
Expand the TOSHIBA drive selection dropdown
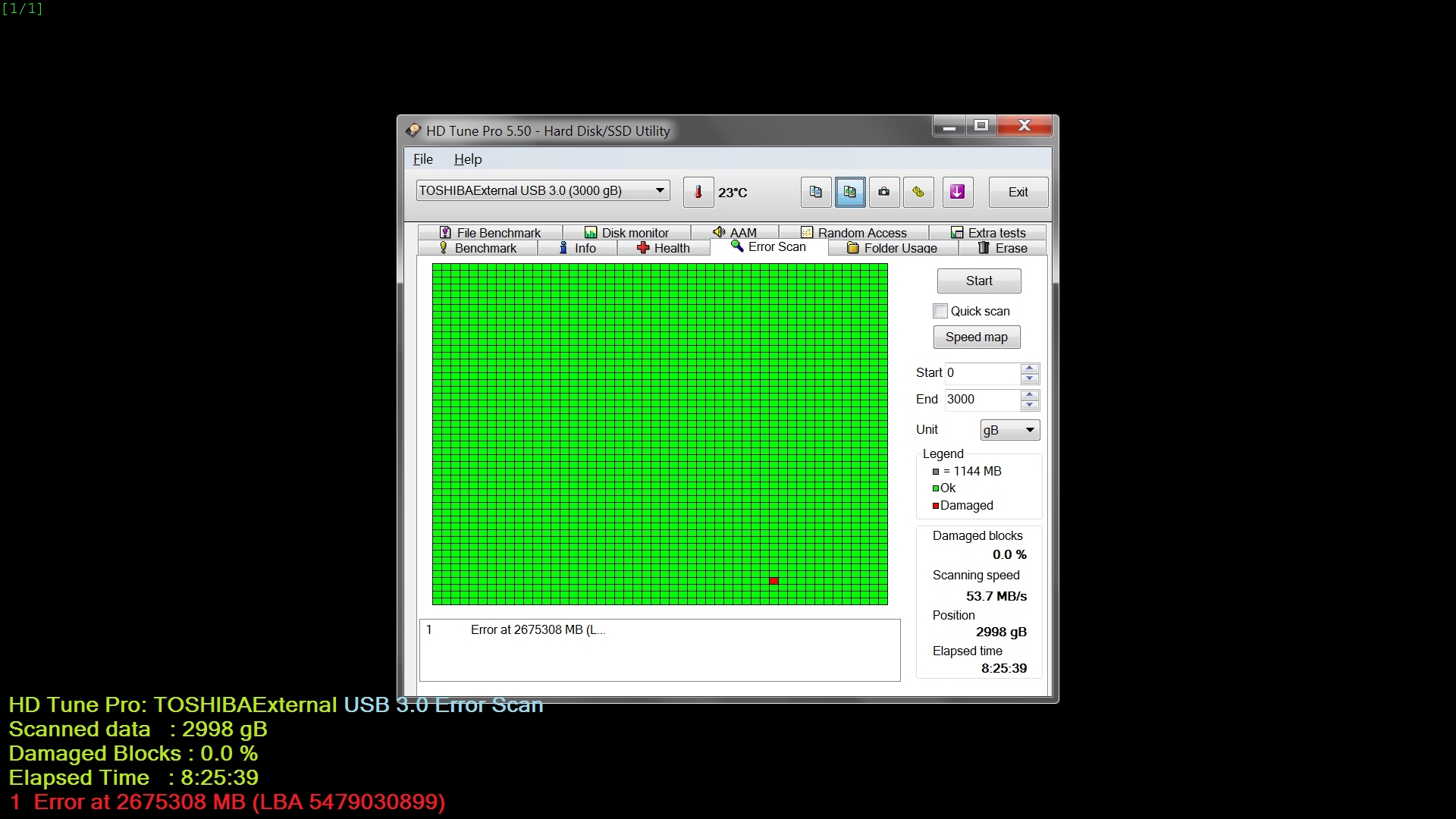point(660,190)
